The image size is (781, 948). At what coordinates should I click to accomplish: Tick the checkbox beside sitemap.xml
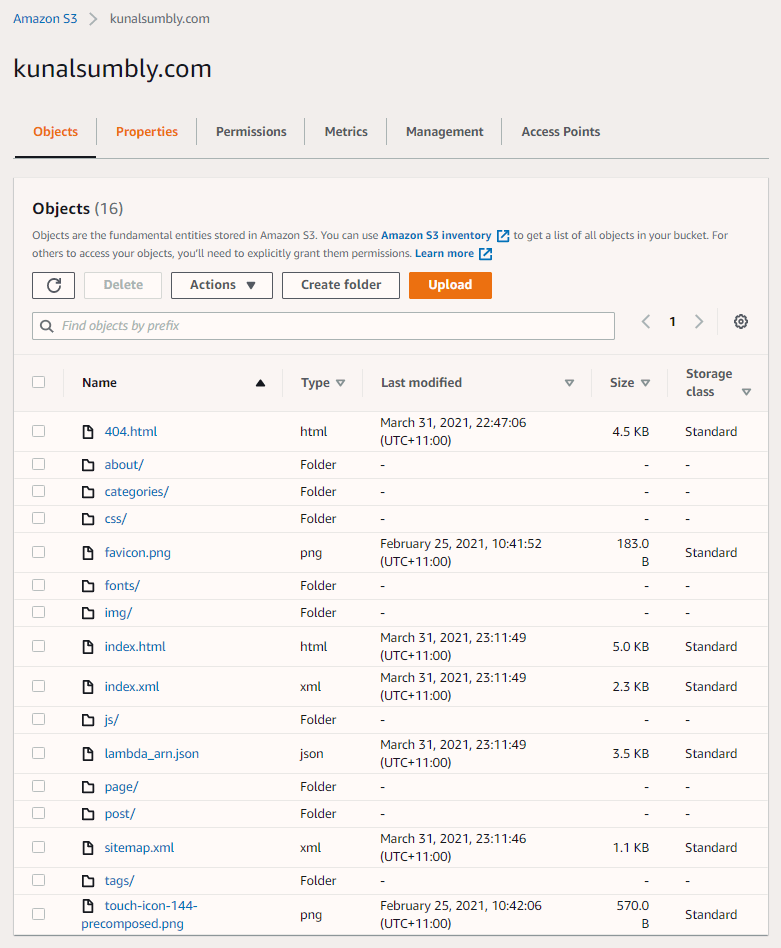click(x=38, y=847)
